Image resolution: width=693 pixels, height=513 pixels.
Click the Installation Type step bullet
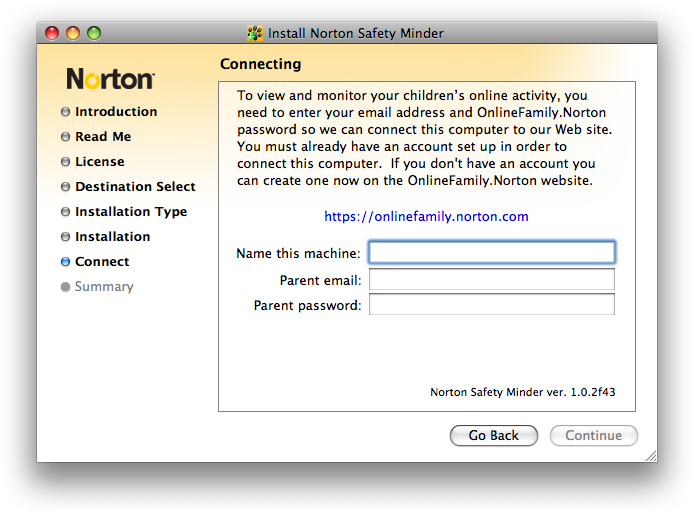pos(65,212)
